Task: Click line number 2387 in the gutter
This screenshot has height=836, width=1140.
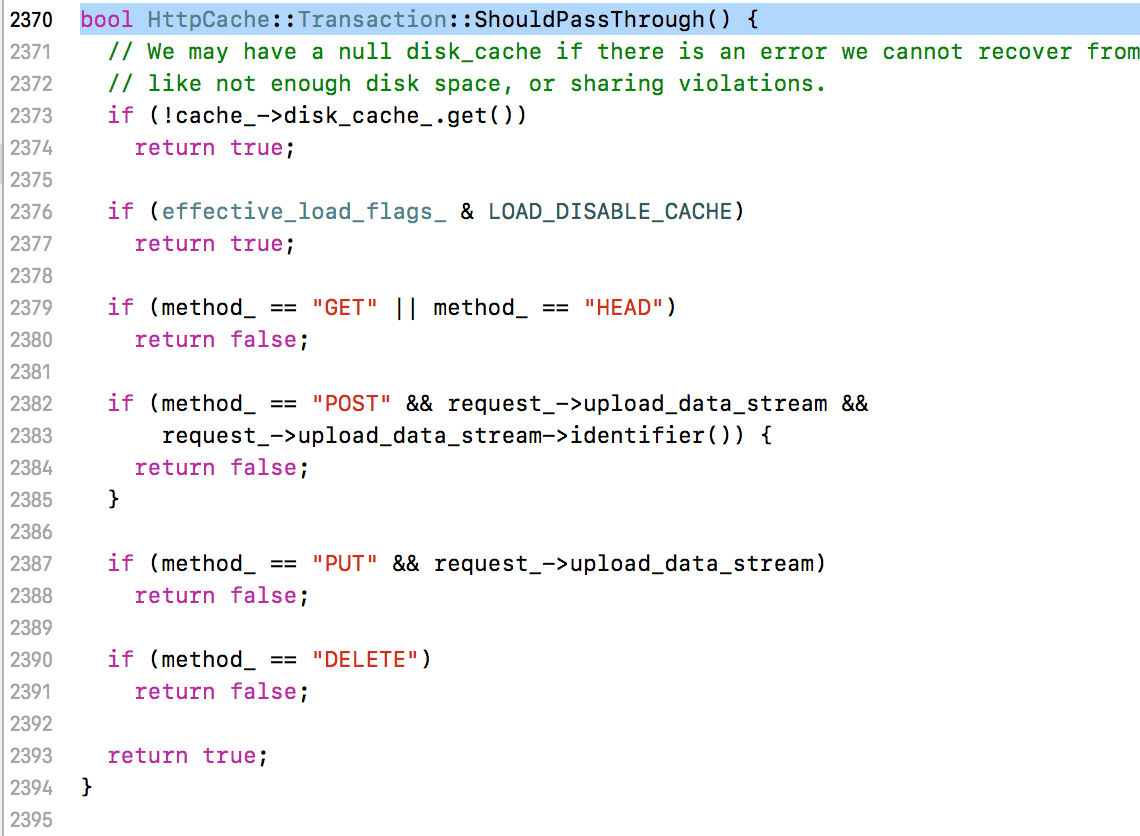Action: (x=31, y=563)
